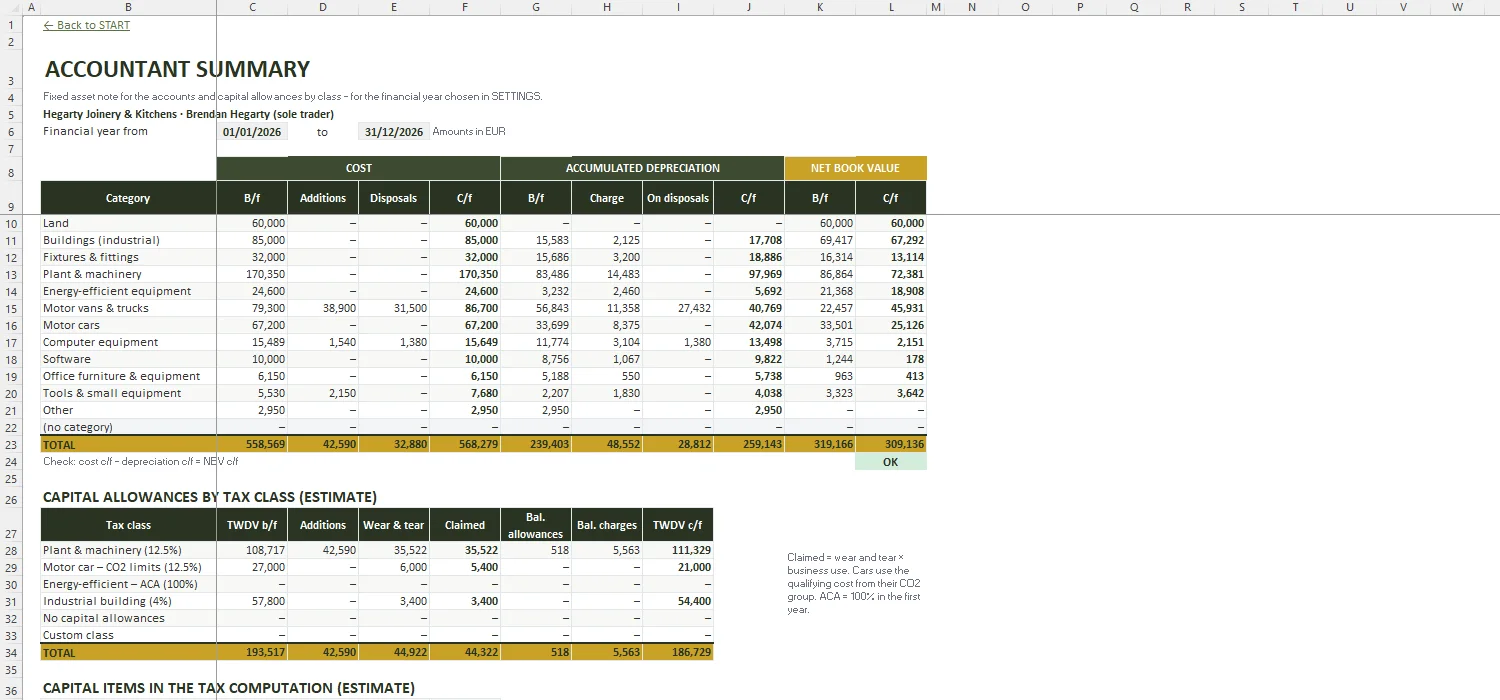Follow the Back to START link

87,25
